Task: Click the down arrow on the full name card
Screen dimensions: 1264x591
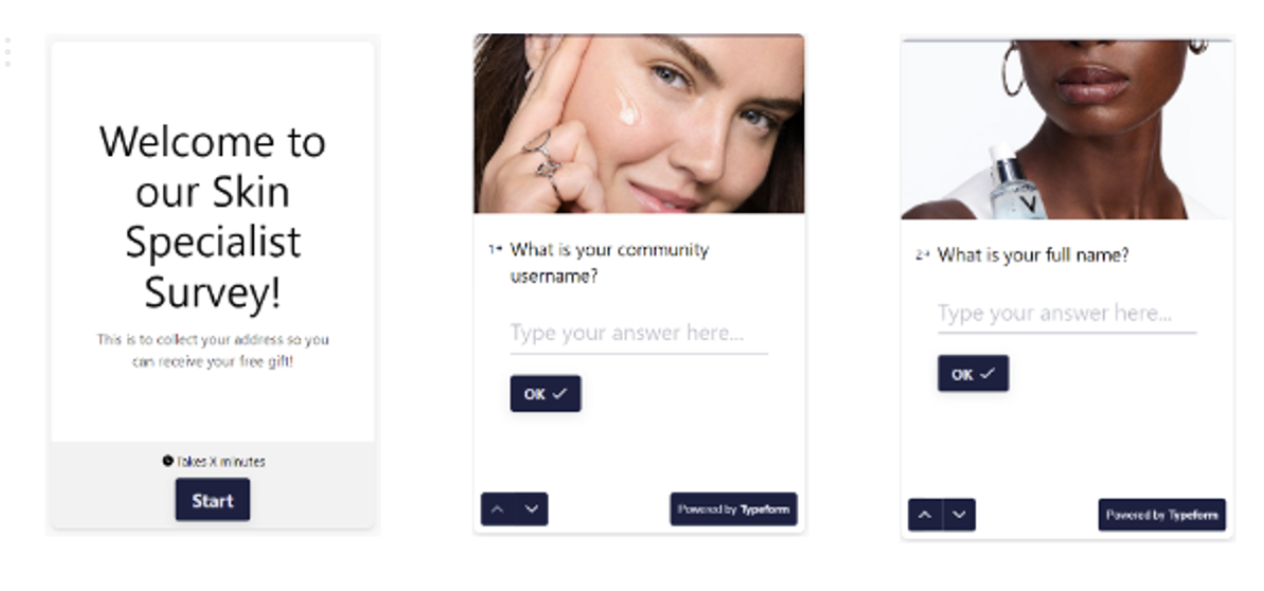Action: tap(959, 515)
